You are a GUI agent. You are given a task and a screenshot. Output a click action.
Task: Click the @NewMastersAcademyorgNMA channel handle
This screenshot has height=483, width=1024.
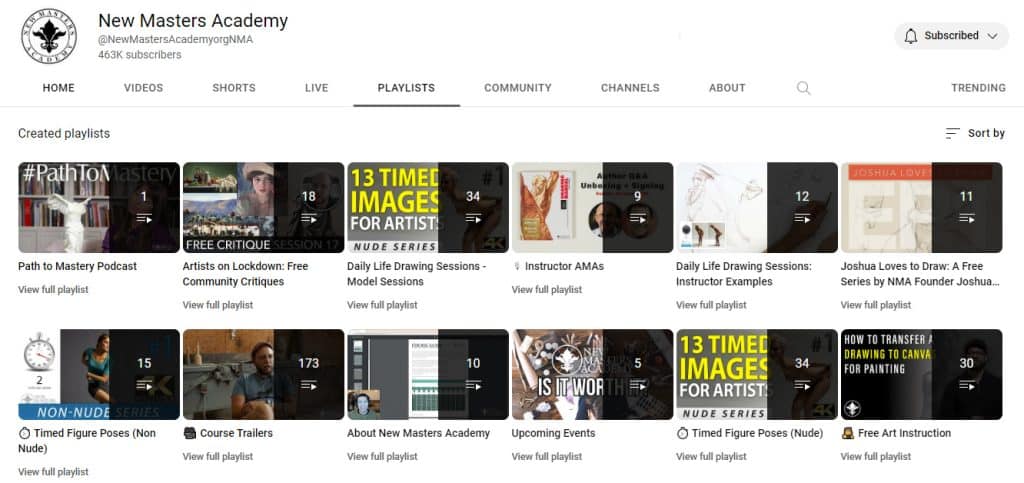(176, 40)
